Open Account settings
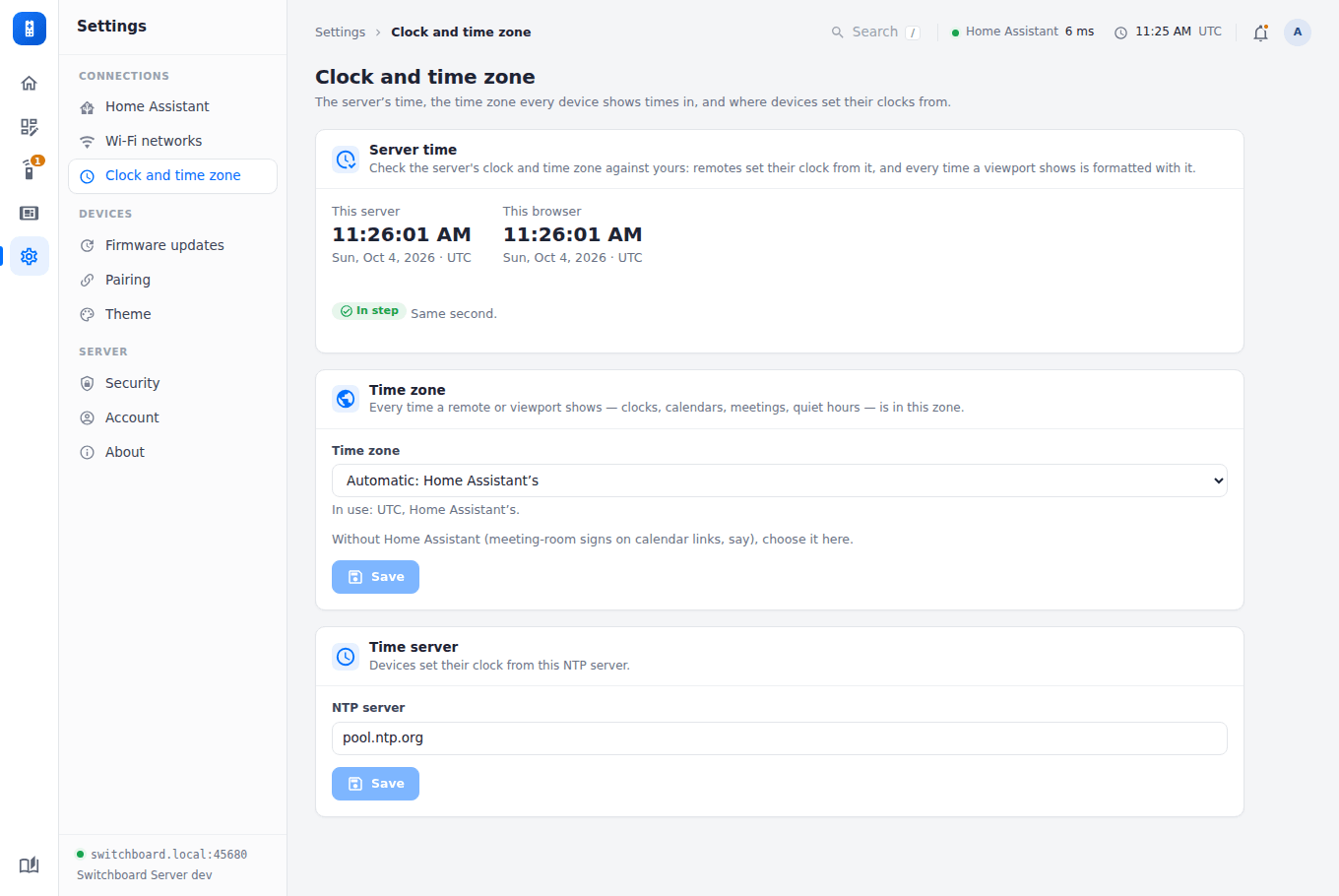 [x=172, y=417]
